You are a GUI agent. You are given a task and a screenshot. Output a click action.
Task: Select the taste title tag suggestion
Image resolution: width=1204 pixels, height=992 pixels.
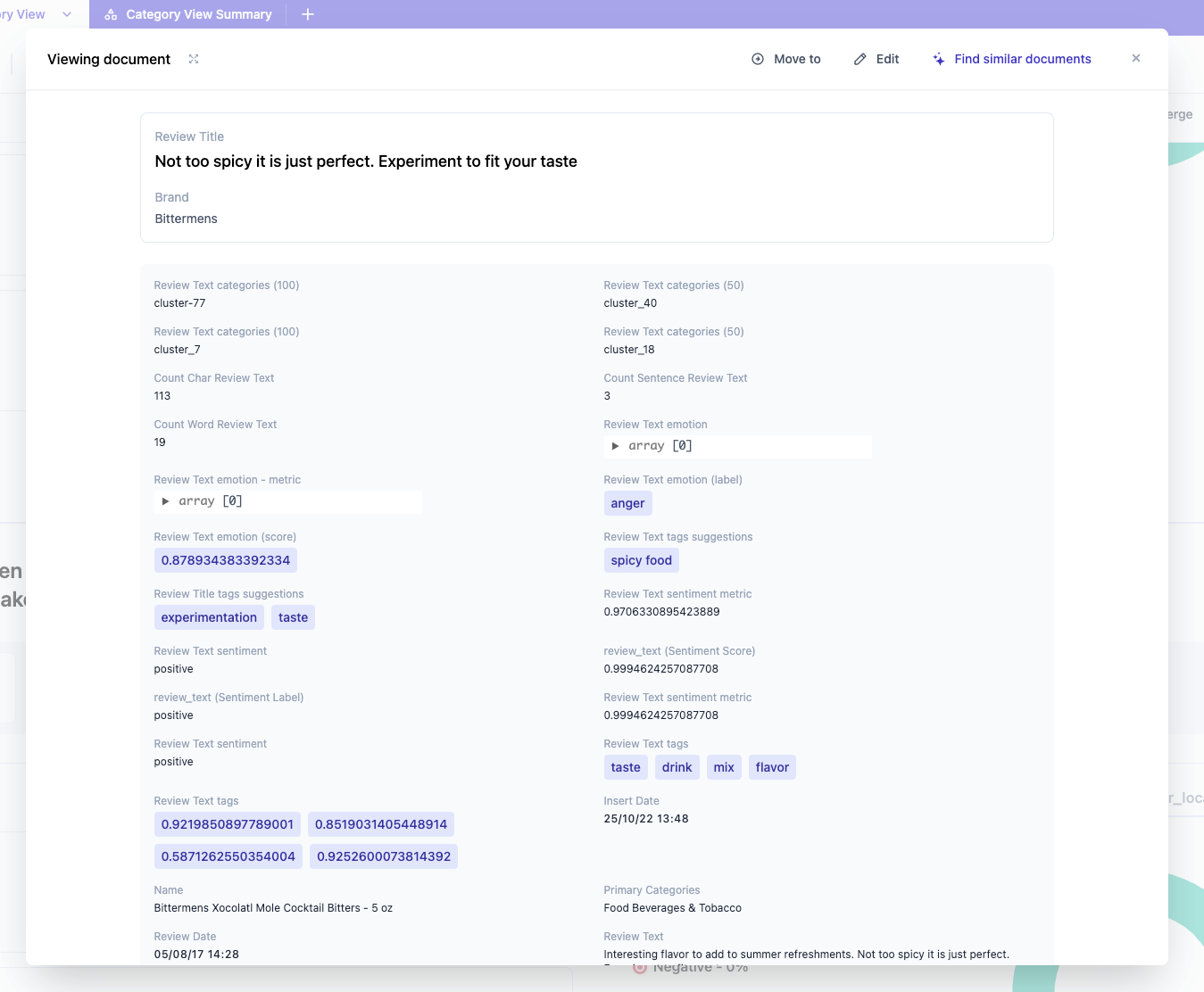(293, 617)
